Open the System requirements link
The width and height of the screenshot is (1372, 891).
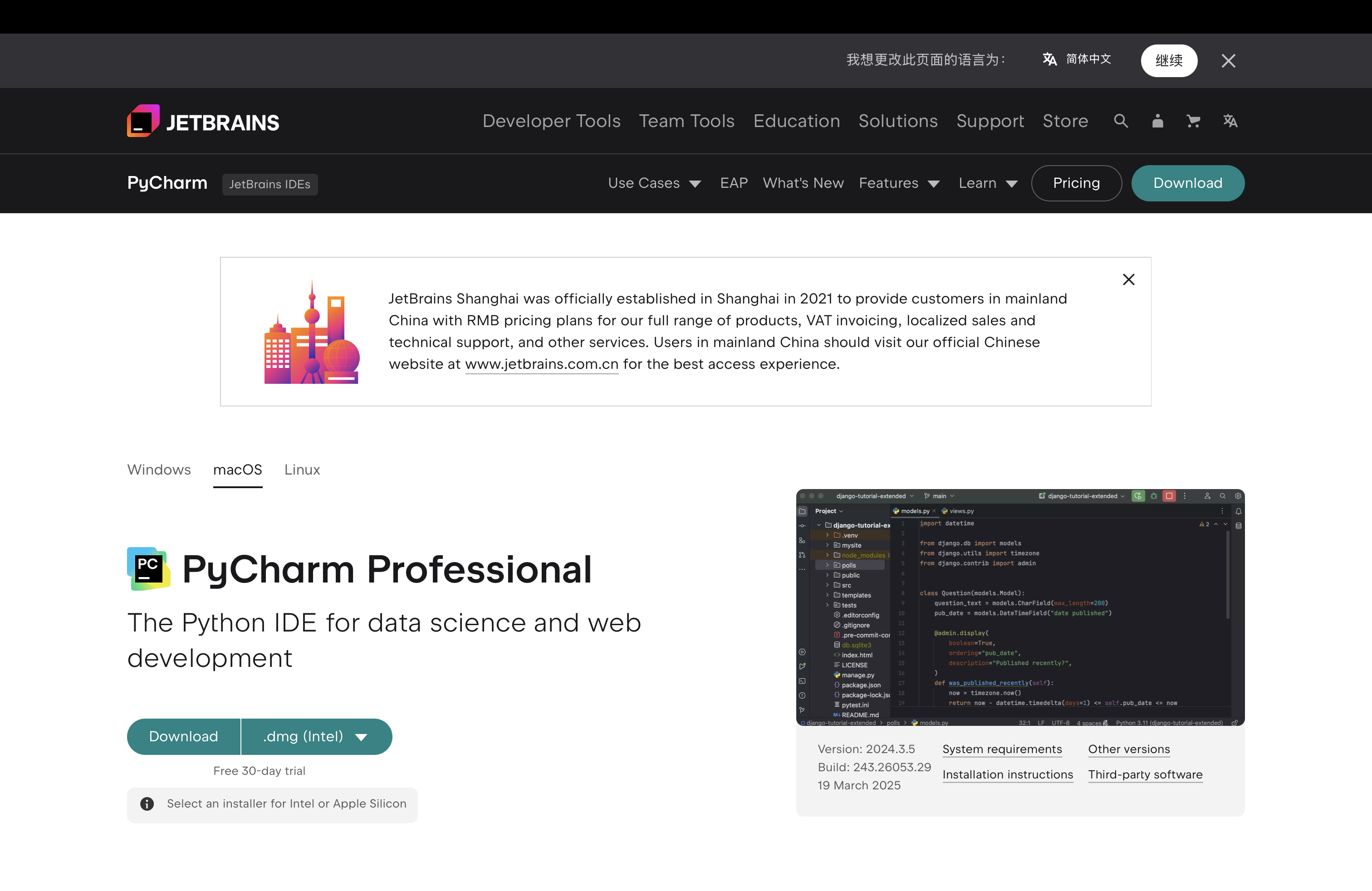coord(1002,749)
